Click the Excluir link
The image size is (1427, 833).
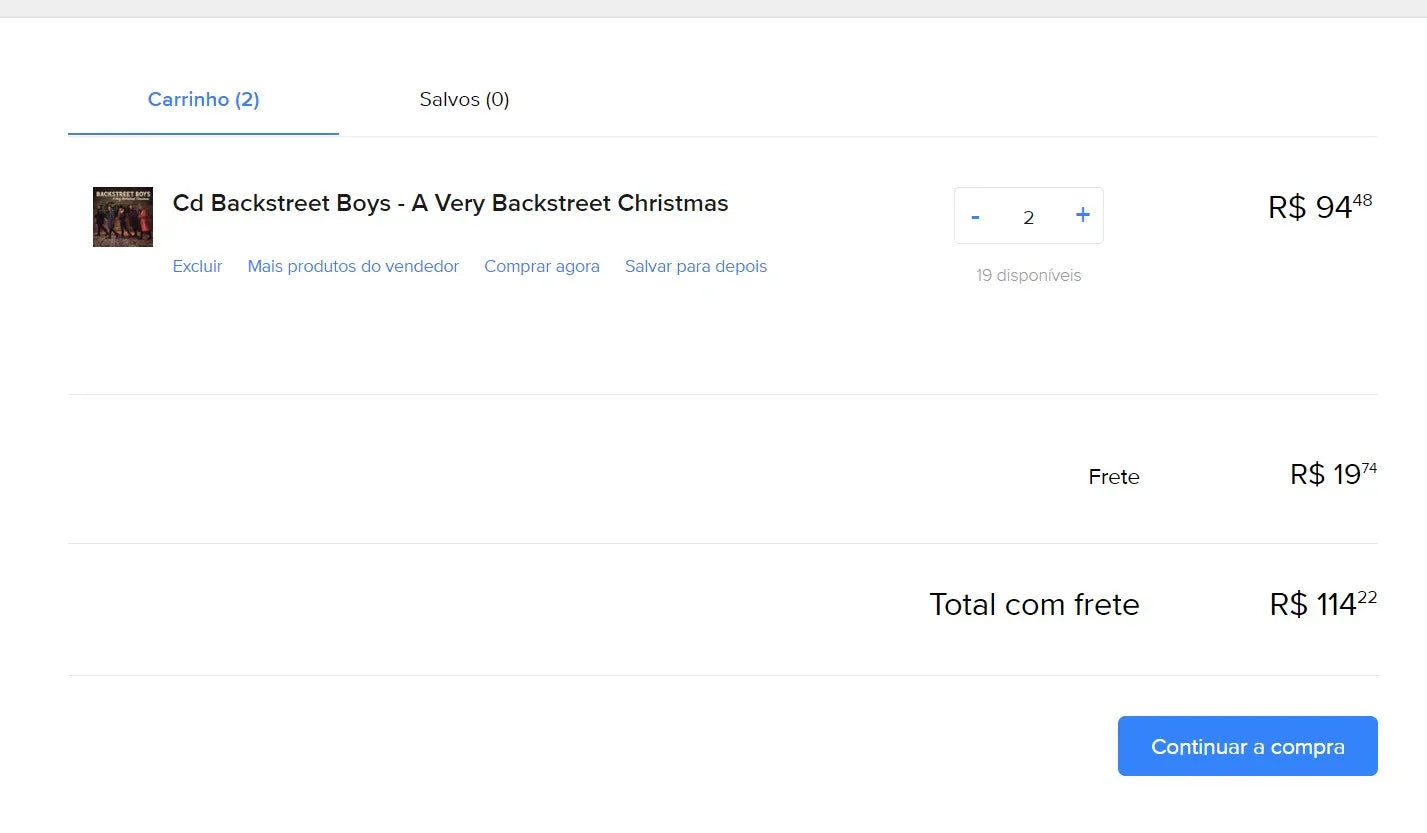click(x=197, y=266)
